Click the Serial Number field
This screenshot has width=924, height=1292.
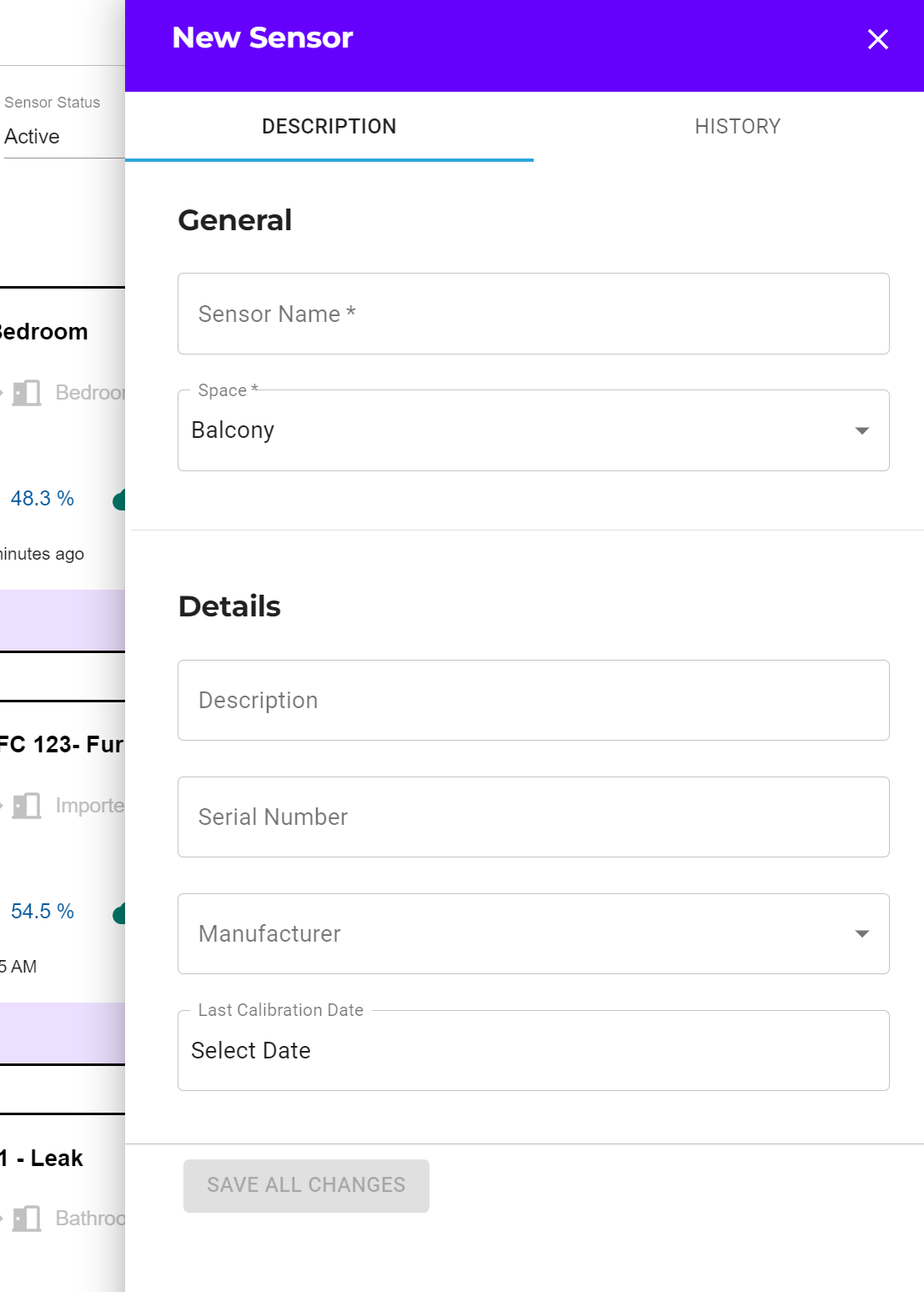tap(534, 817)
